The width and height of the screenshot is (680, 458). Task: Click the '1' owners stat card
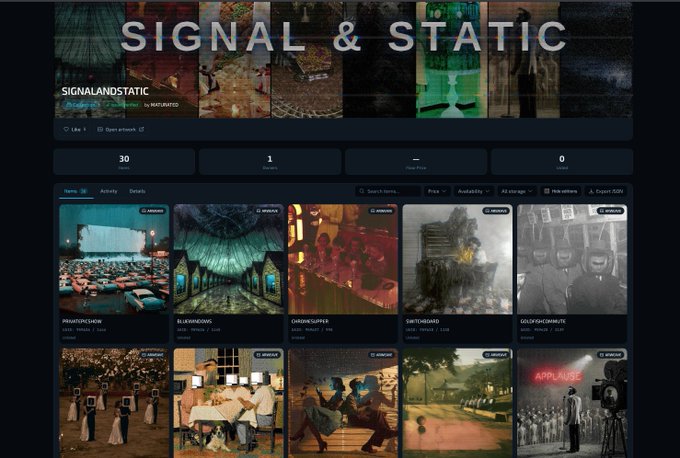pyautogui.click(x=270, y=162)
